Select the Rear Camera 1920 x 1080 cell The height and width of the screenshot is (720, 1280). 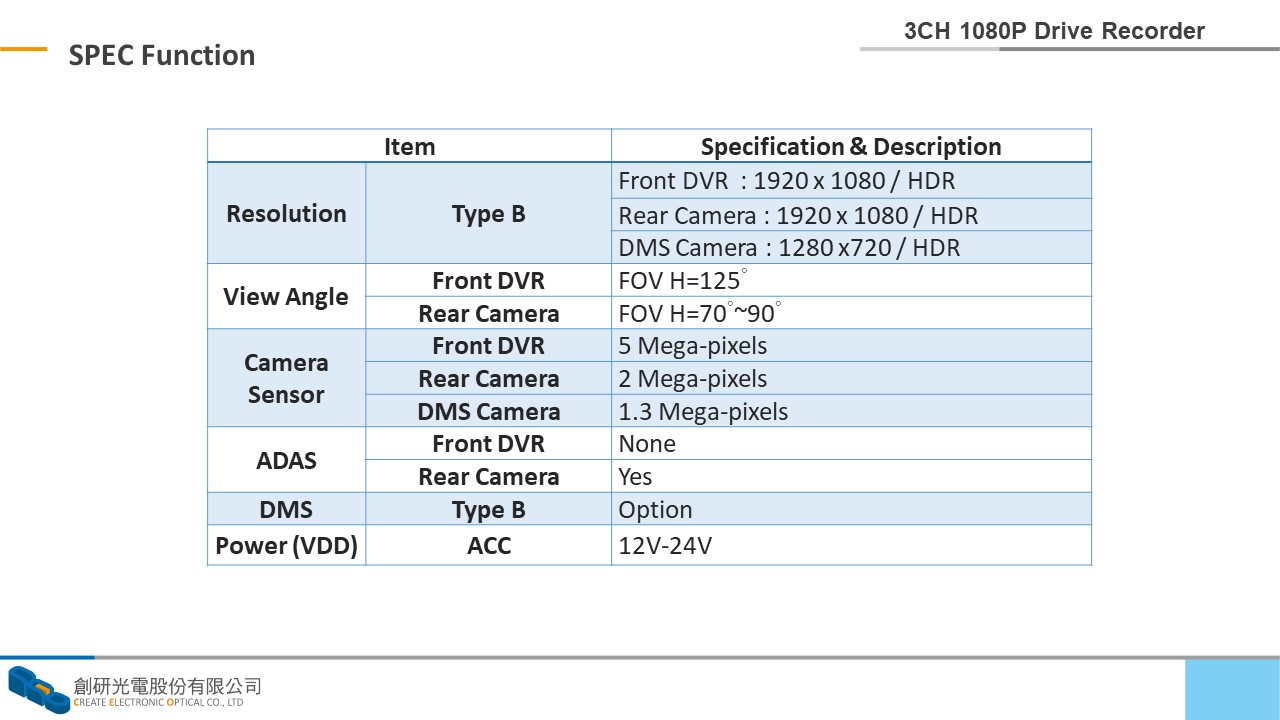(x=851, y=215)
